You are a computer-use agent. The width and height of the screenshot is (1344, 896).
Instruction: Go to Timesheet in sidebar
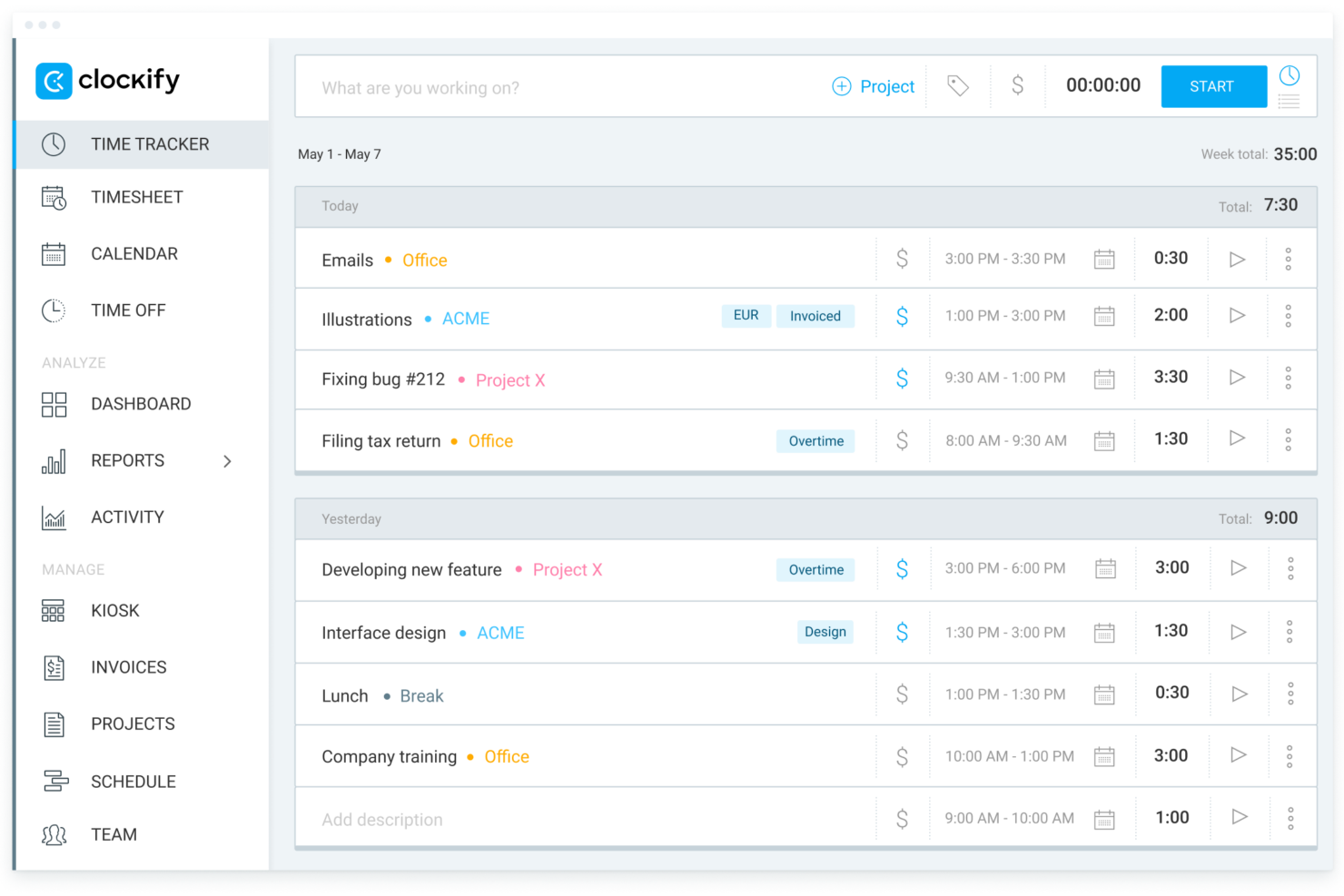pyautogui.click(x=136, y=197)
